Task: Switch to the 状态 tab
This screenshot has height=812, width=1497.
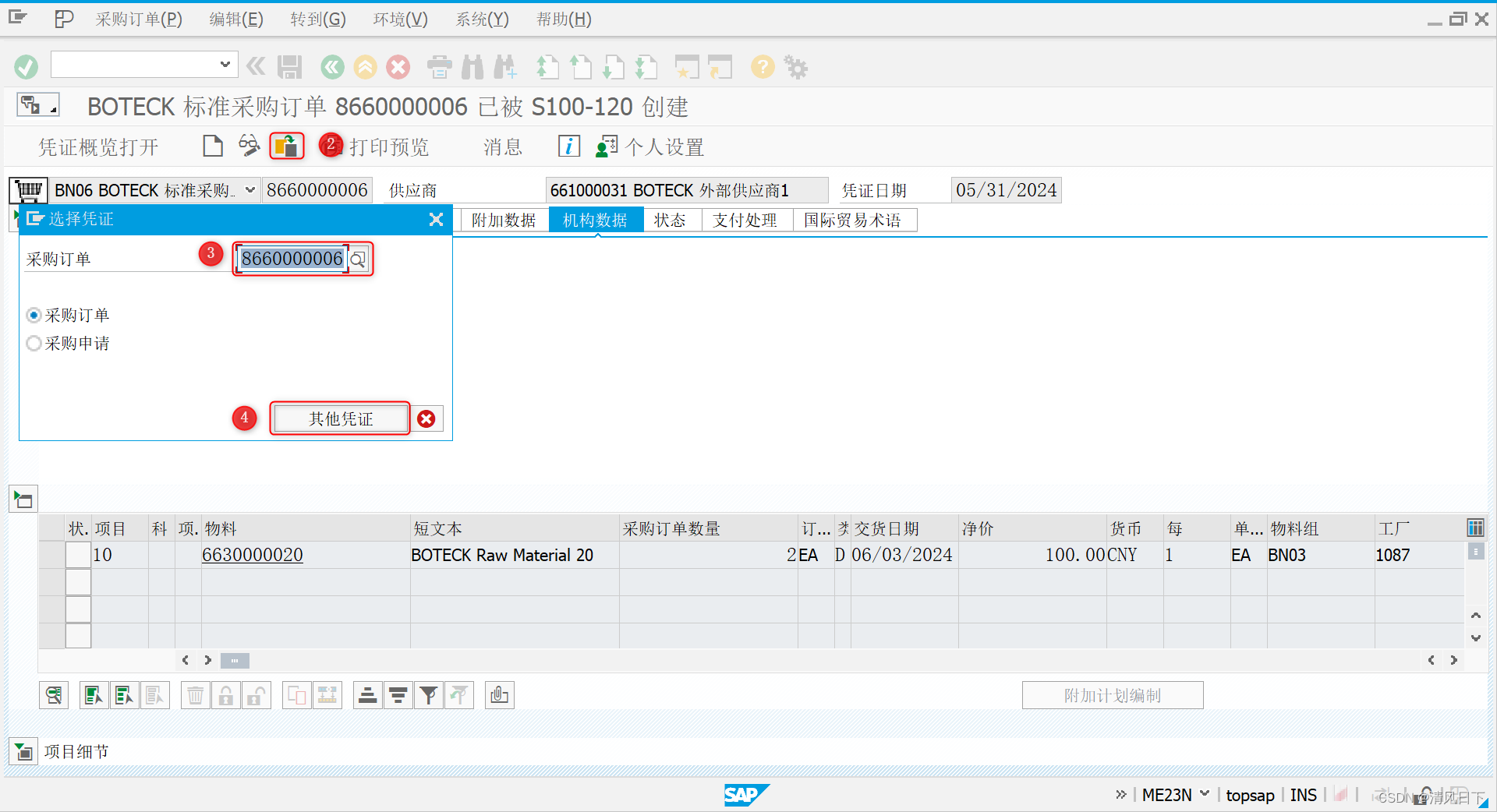Action: [x=671, y=221]
